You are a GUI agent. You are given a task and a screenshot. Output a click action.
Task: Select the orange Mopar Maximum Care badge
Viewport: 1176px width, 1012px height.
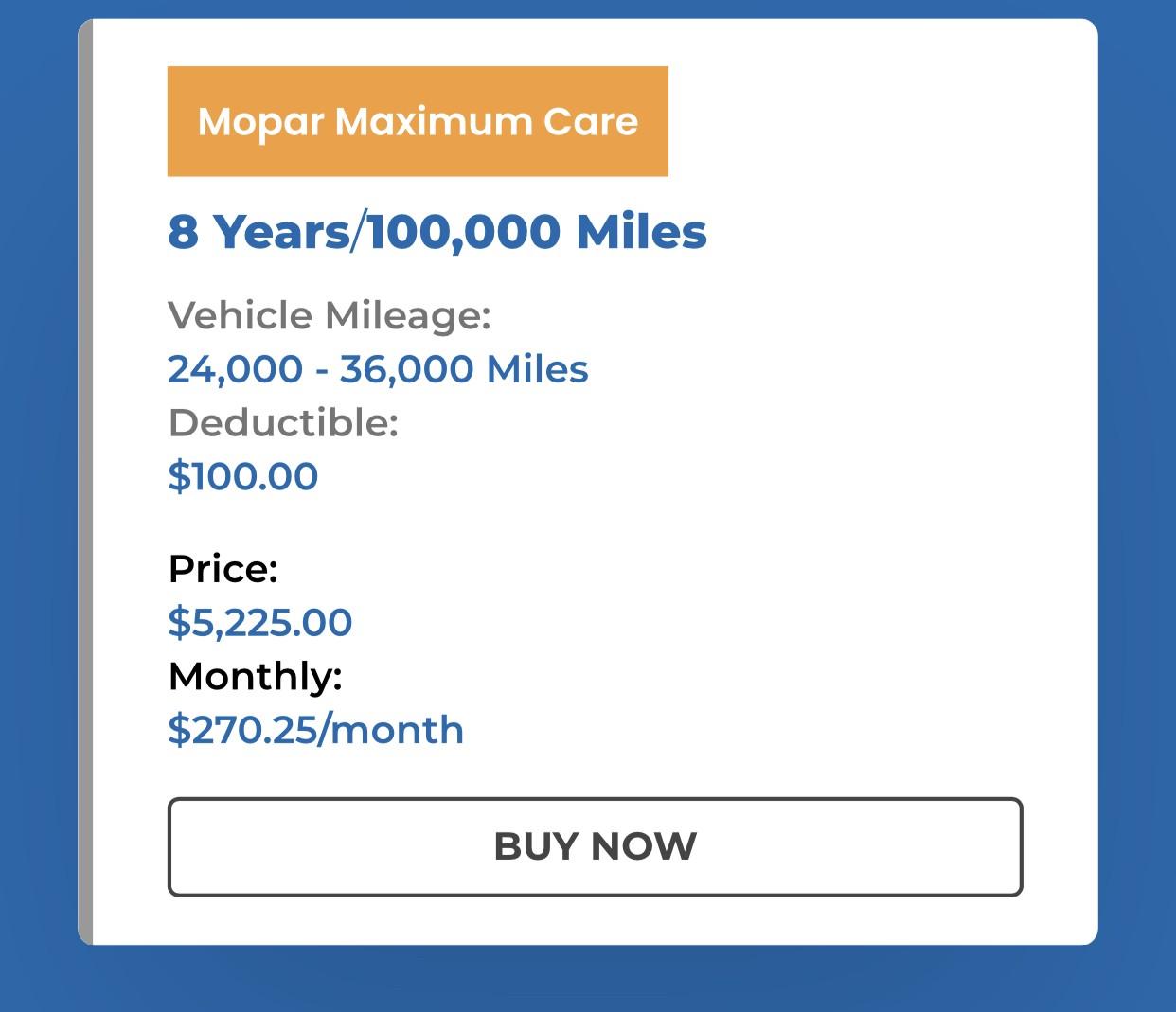(418, 121)
